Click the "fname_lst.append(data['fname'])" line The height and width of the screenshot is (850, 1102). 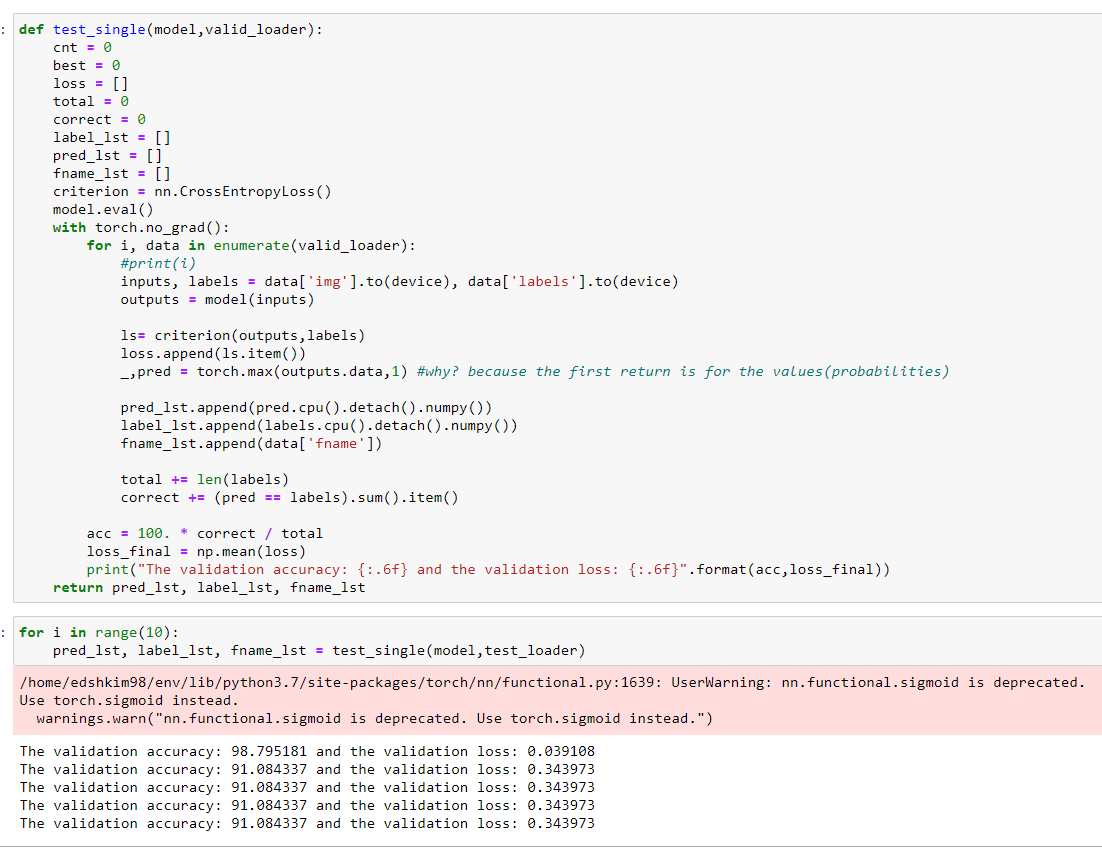point(251,444)
